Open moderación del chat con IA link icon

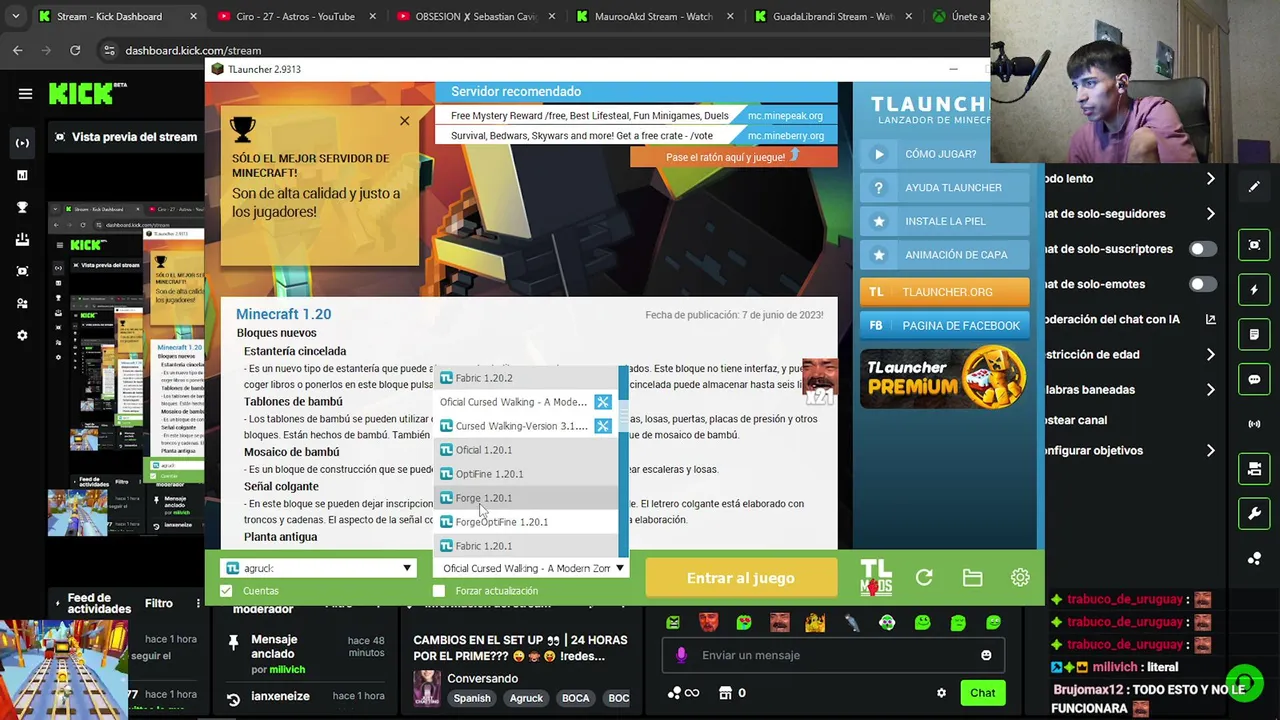(1210, 320)
